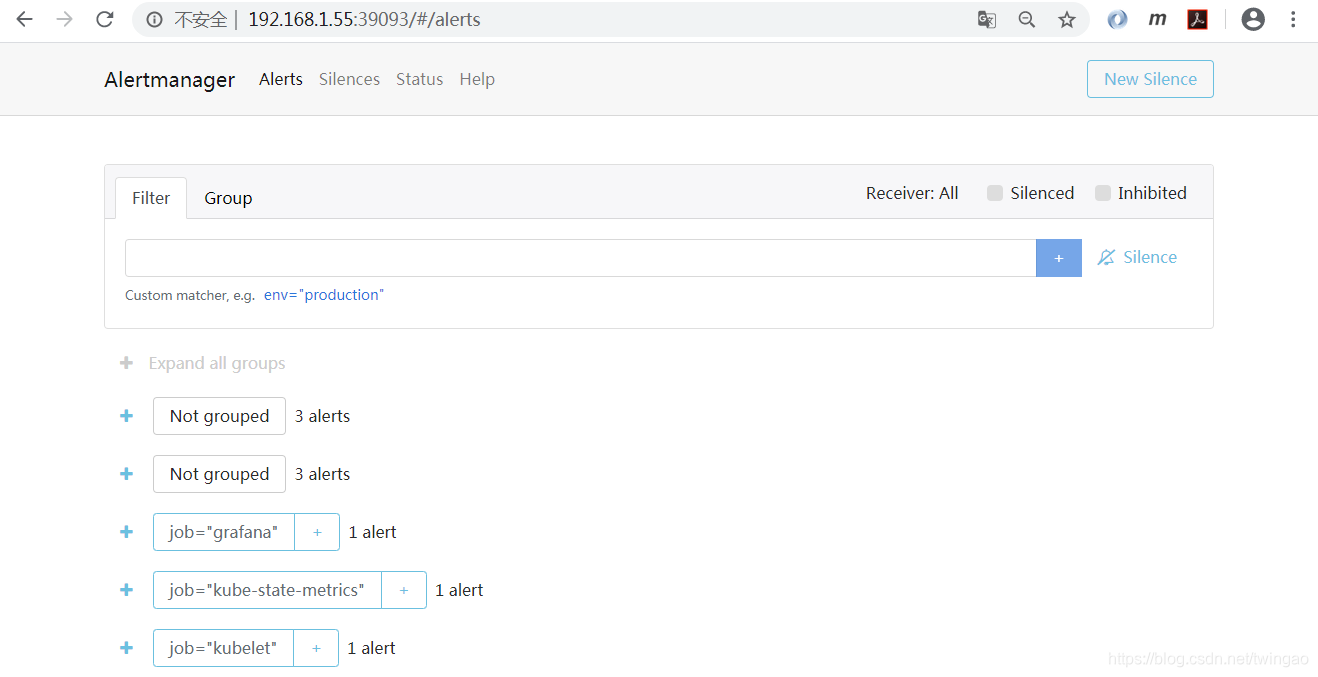Go back with the browser back arrow
This screenshot has width=1318, height=677.
[x=24, y=19]
